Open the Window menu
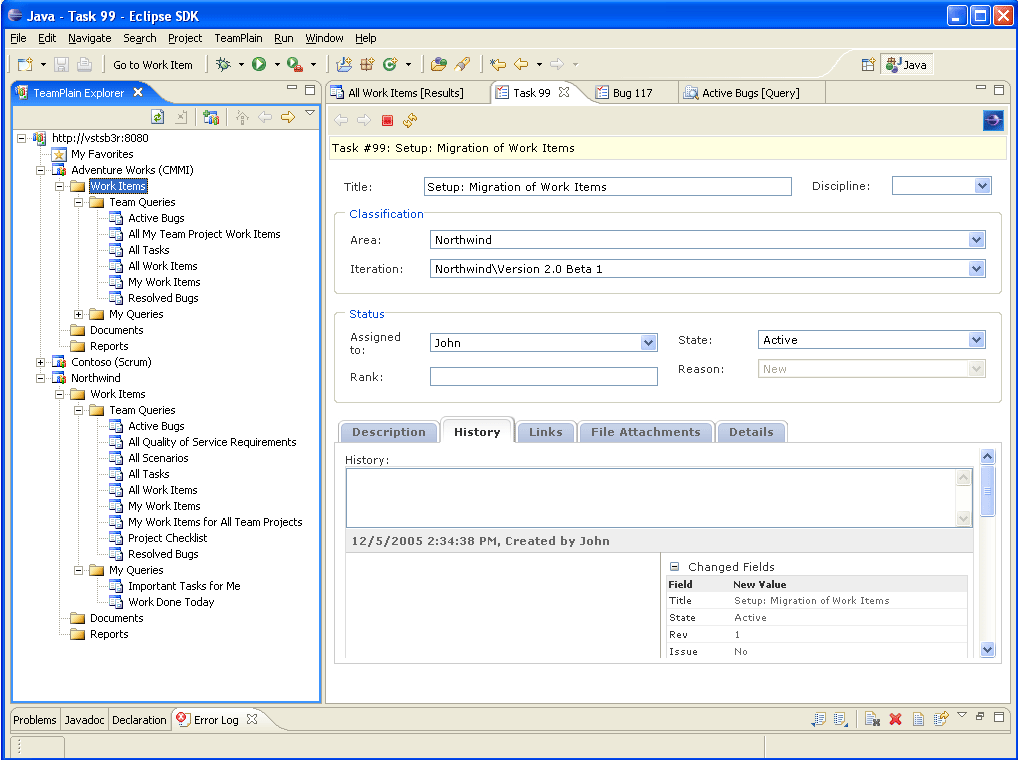The height and width of the screenshot is (760, 1018). tap(324, 38)
